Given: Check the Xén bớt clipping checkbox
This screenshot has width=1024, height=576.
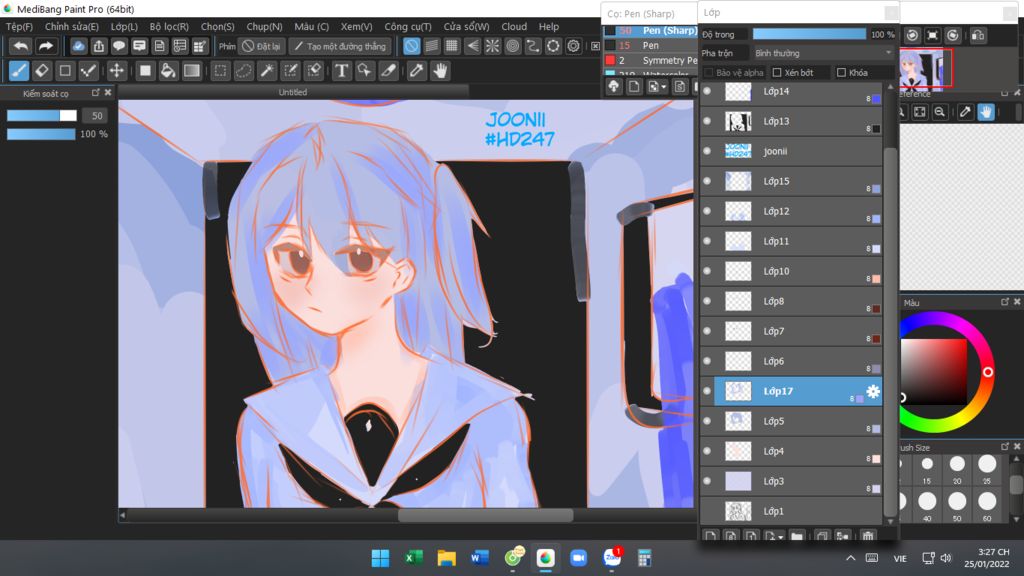Looking at the screenshot, I should pos(777,72).
